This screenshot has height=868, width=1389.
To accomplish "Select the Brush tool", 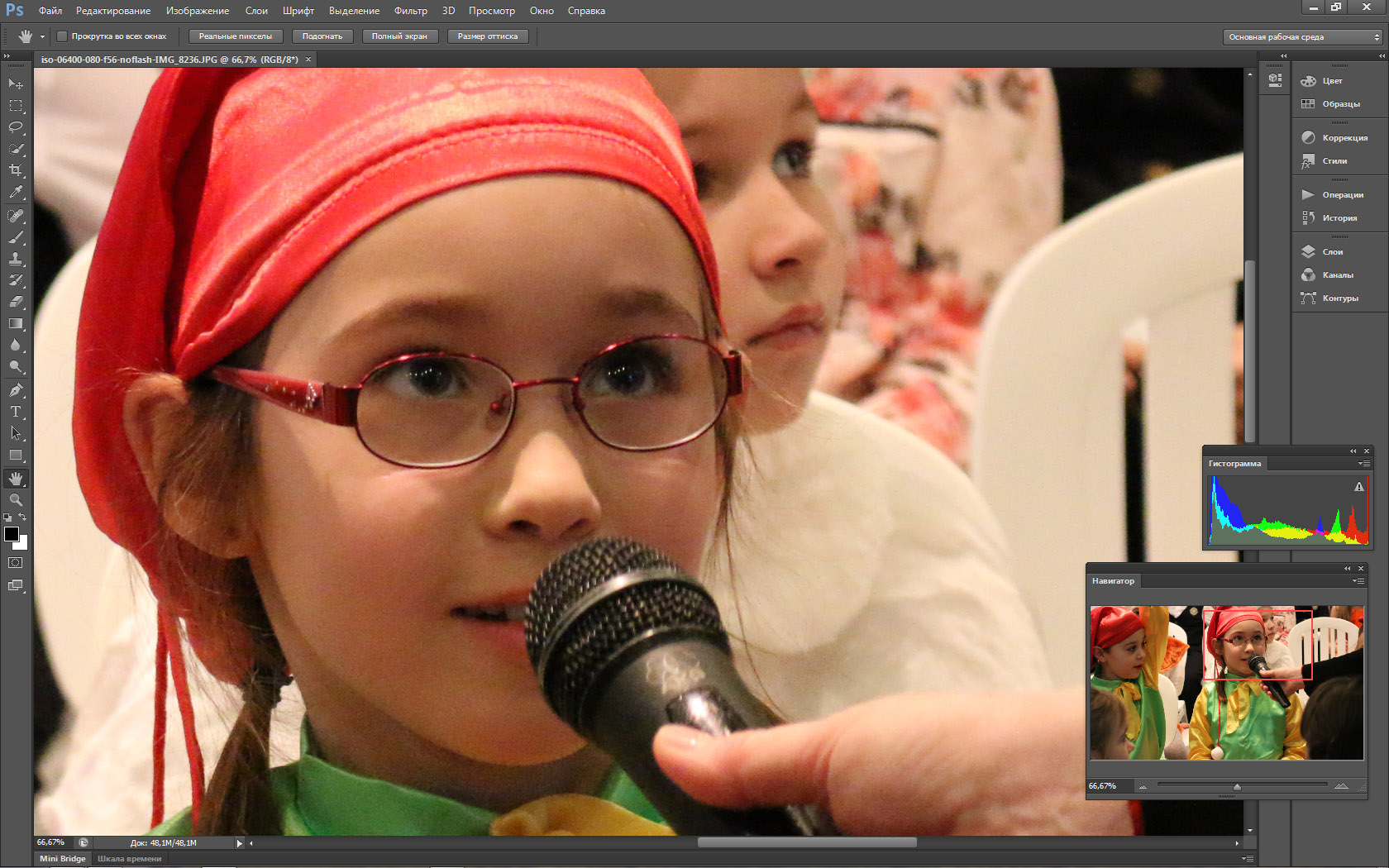I will (16, 237).
